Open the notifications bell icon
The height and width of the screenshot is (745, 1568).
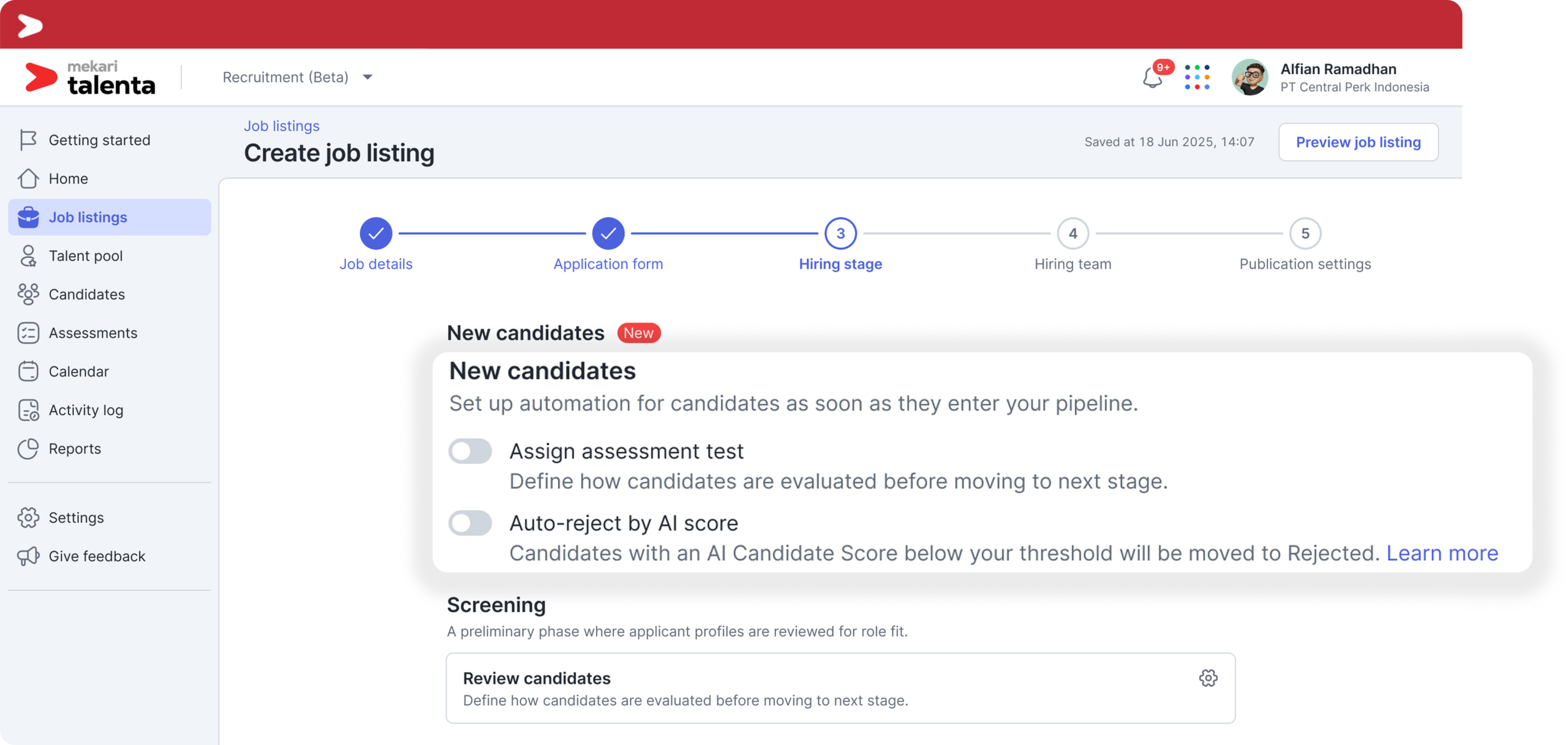click(1151, 78)
